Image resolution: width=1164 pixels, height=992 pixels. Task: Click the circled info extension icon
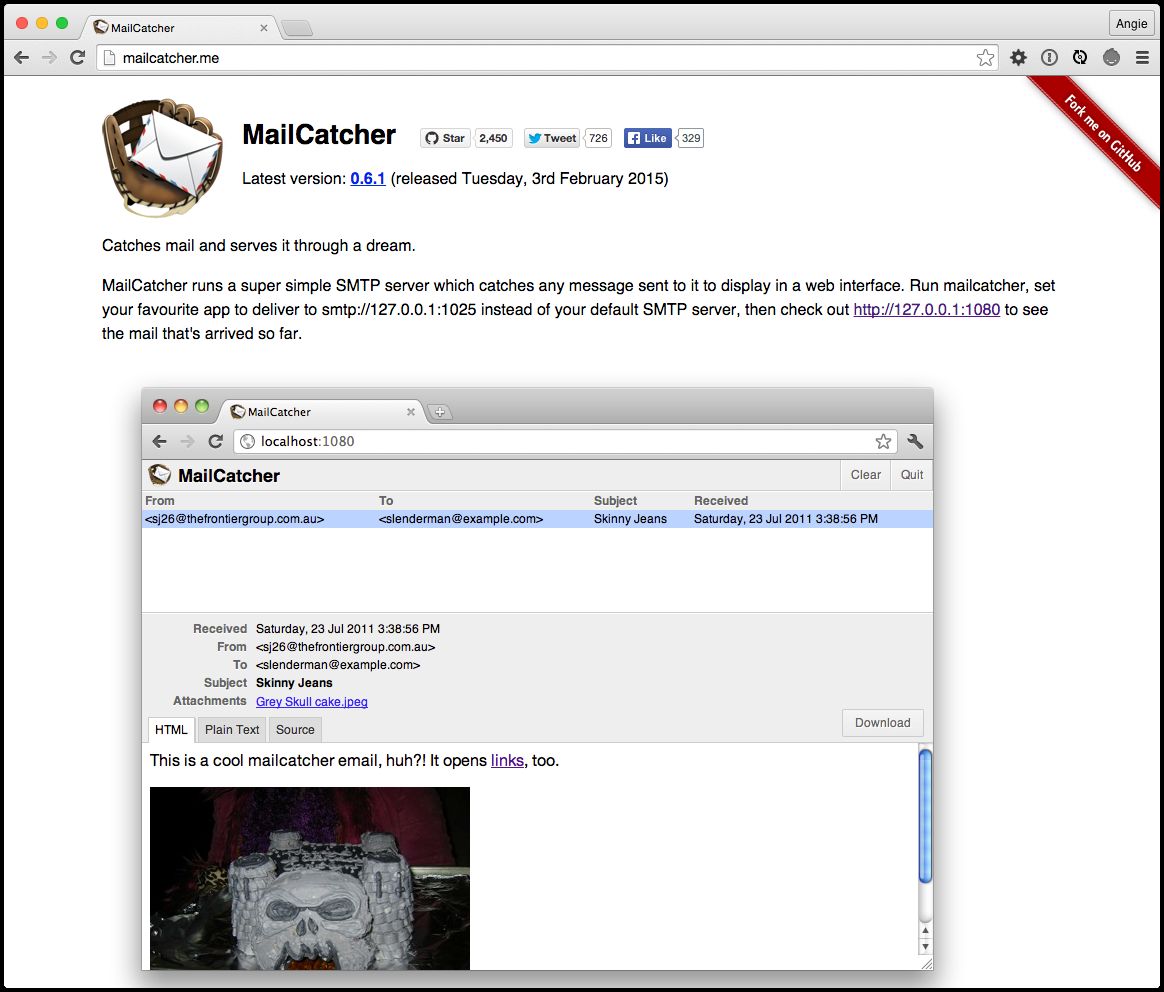tap(1049, 58)
